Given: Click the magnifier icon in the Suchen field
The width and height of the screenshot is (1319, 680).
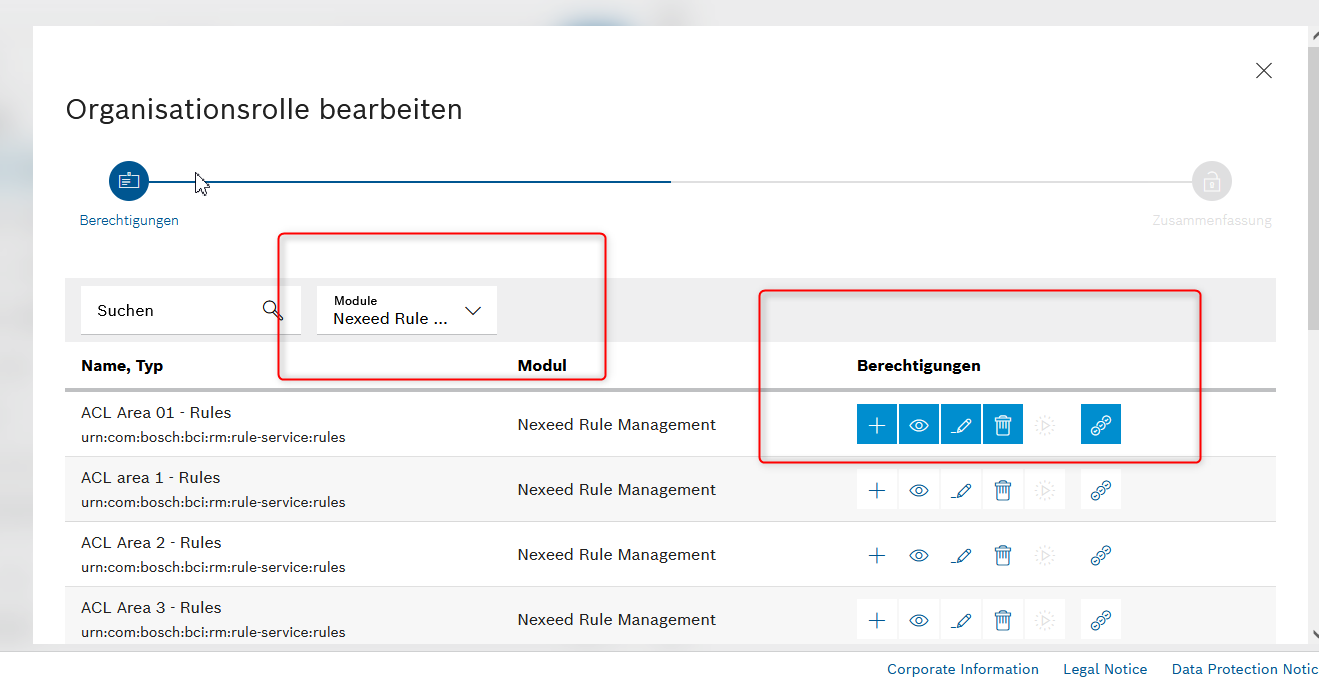Looking at the screenshot, I should coord(271,310).
